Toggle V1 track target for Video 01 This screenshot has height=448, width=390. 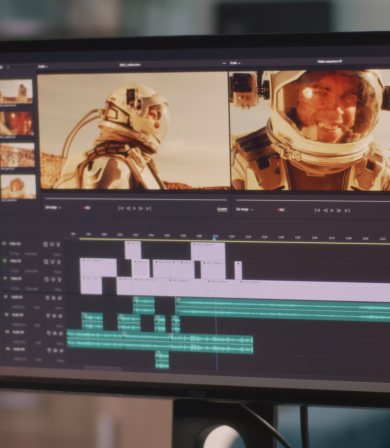[x=5, y=278]
